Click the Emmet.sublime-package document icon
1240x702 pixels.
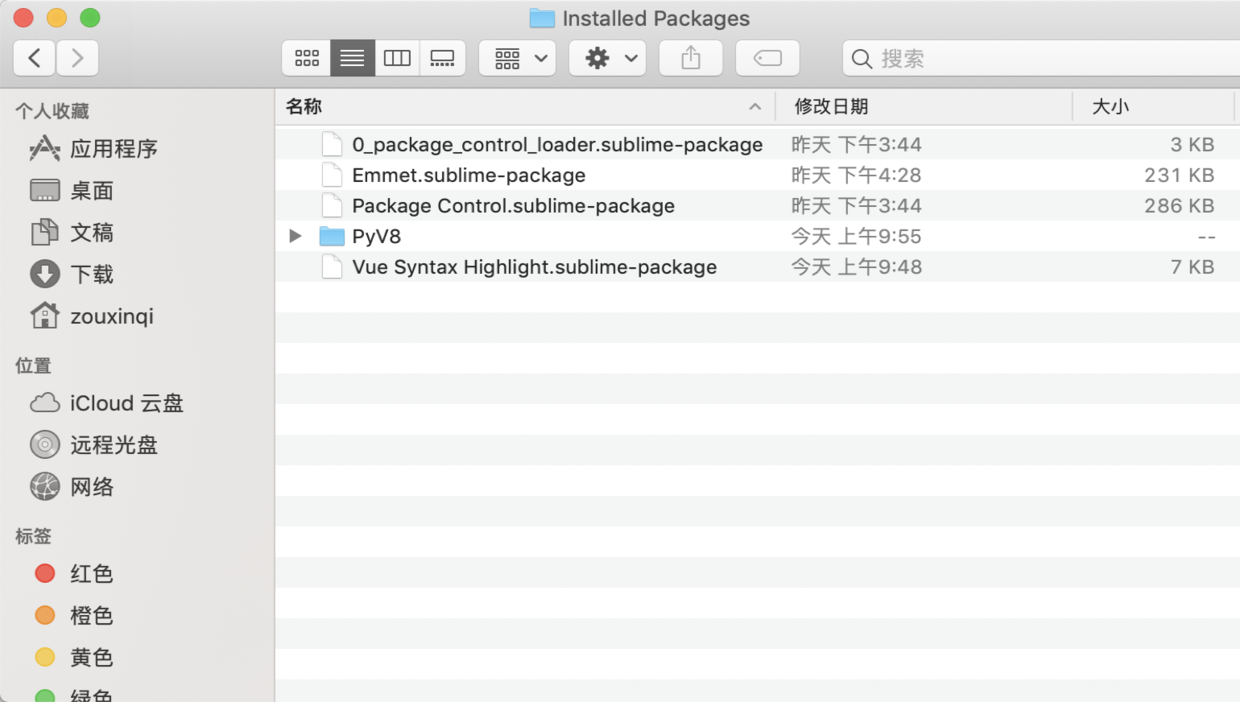point(332,175)
